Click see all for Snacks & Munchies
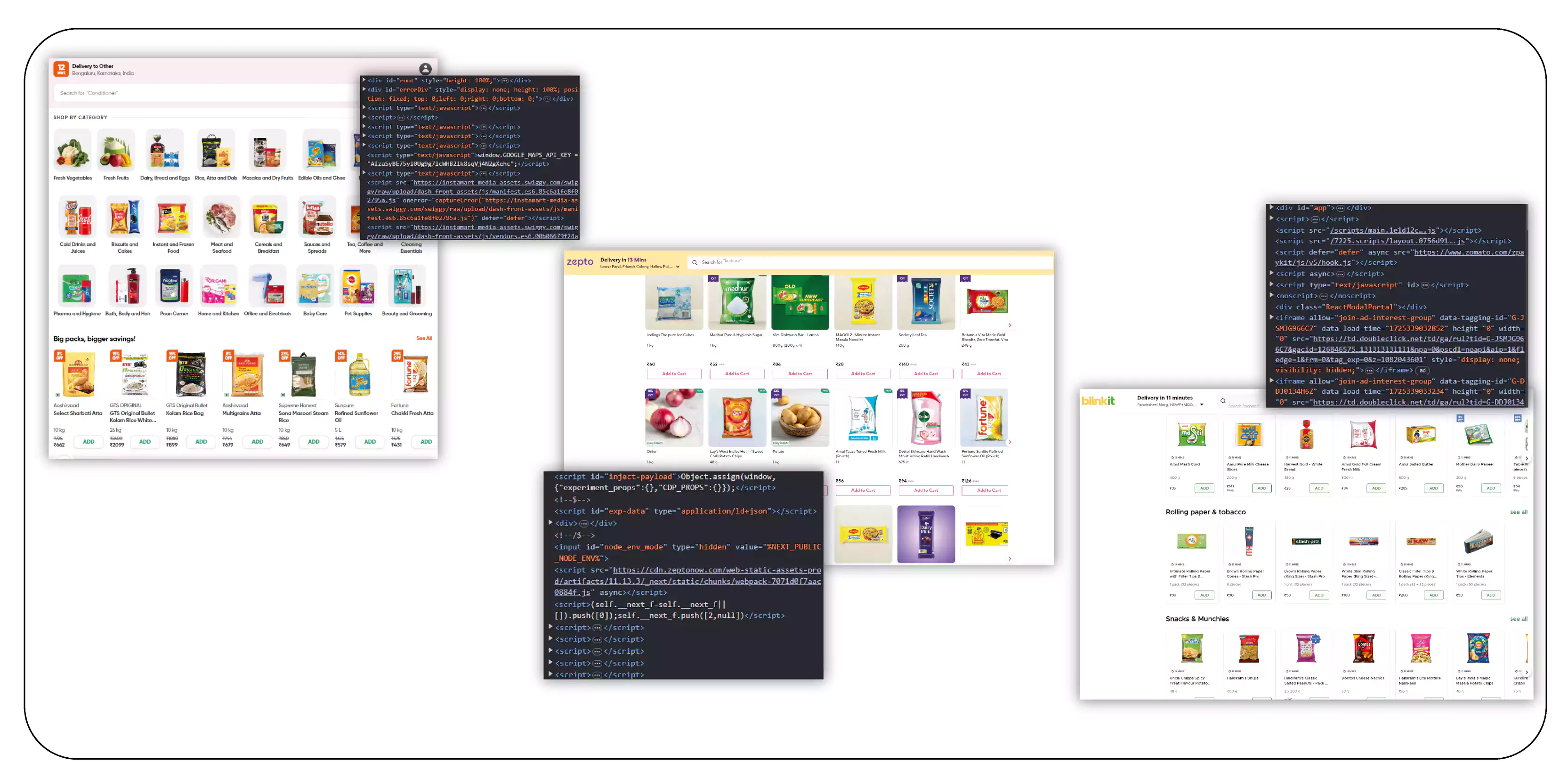This screenshot has width=1568, height=778. (1519, 619)
